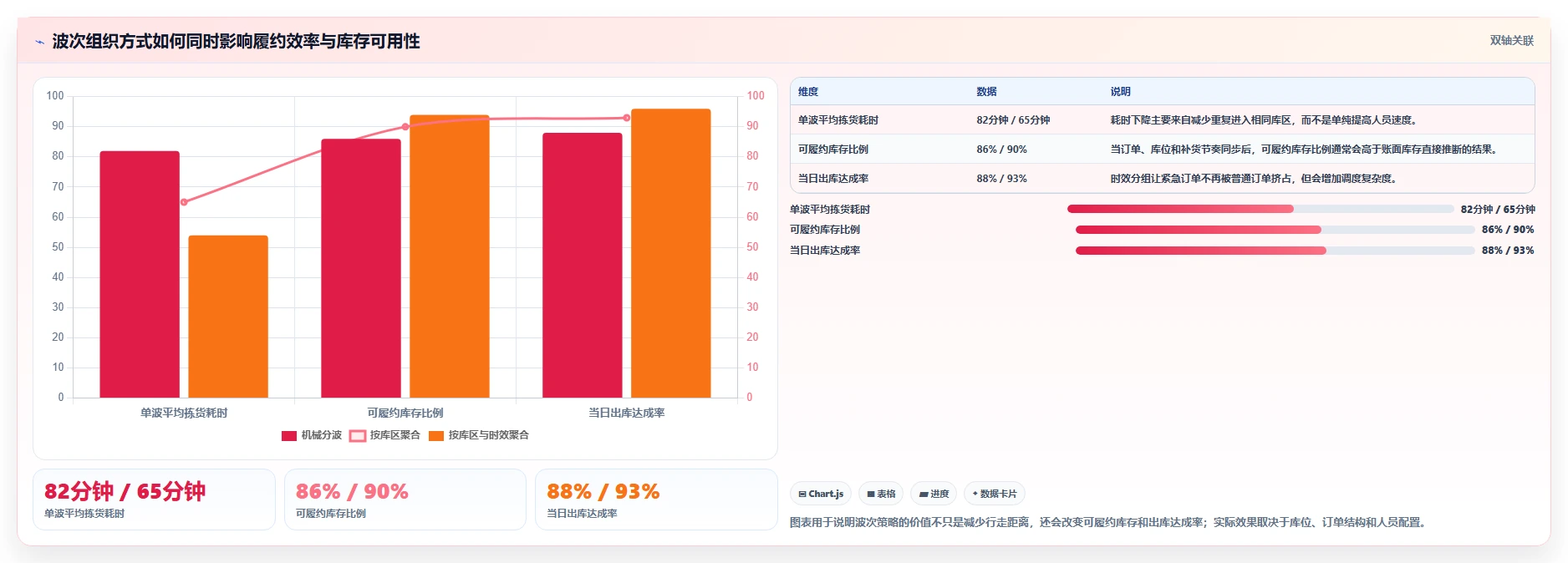Click the line point above 单波平均拣货耗时

[184, 202]
